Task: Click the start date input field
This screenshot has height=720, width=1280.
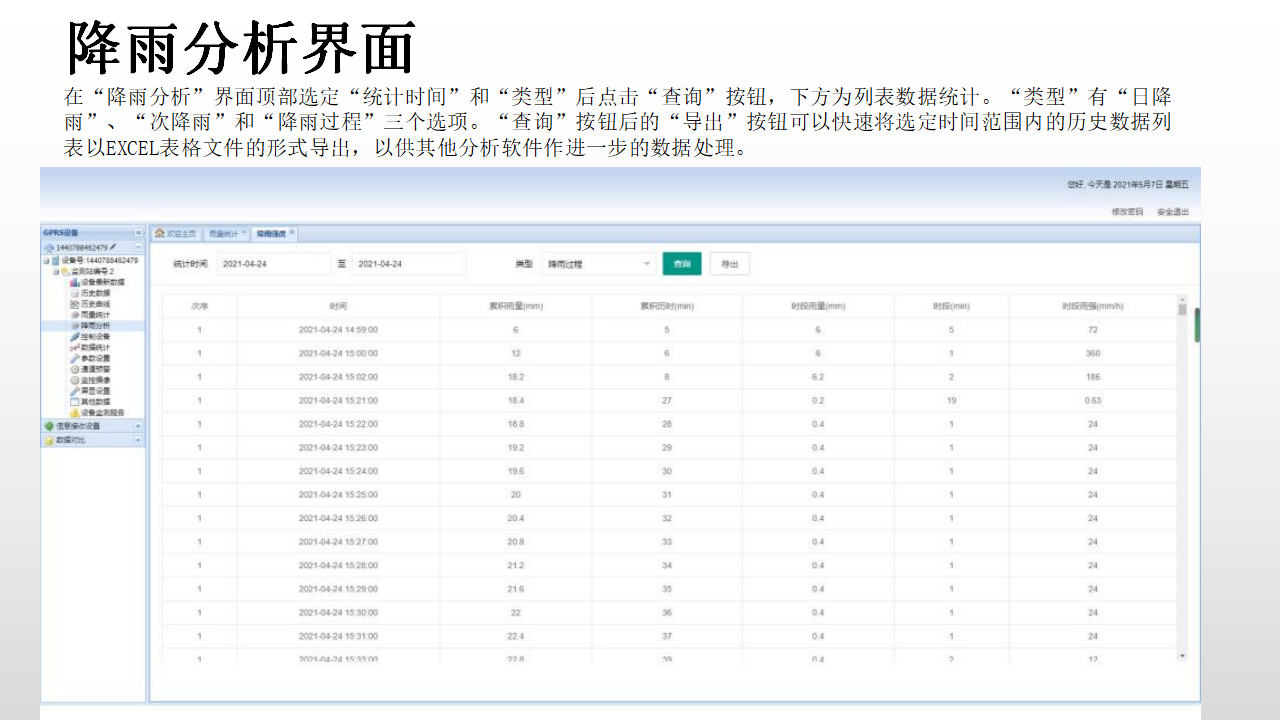Action: pos(272,264)
